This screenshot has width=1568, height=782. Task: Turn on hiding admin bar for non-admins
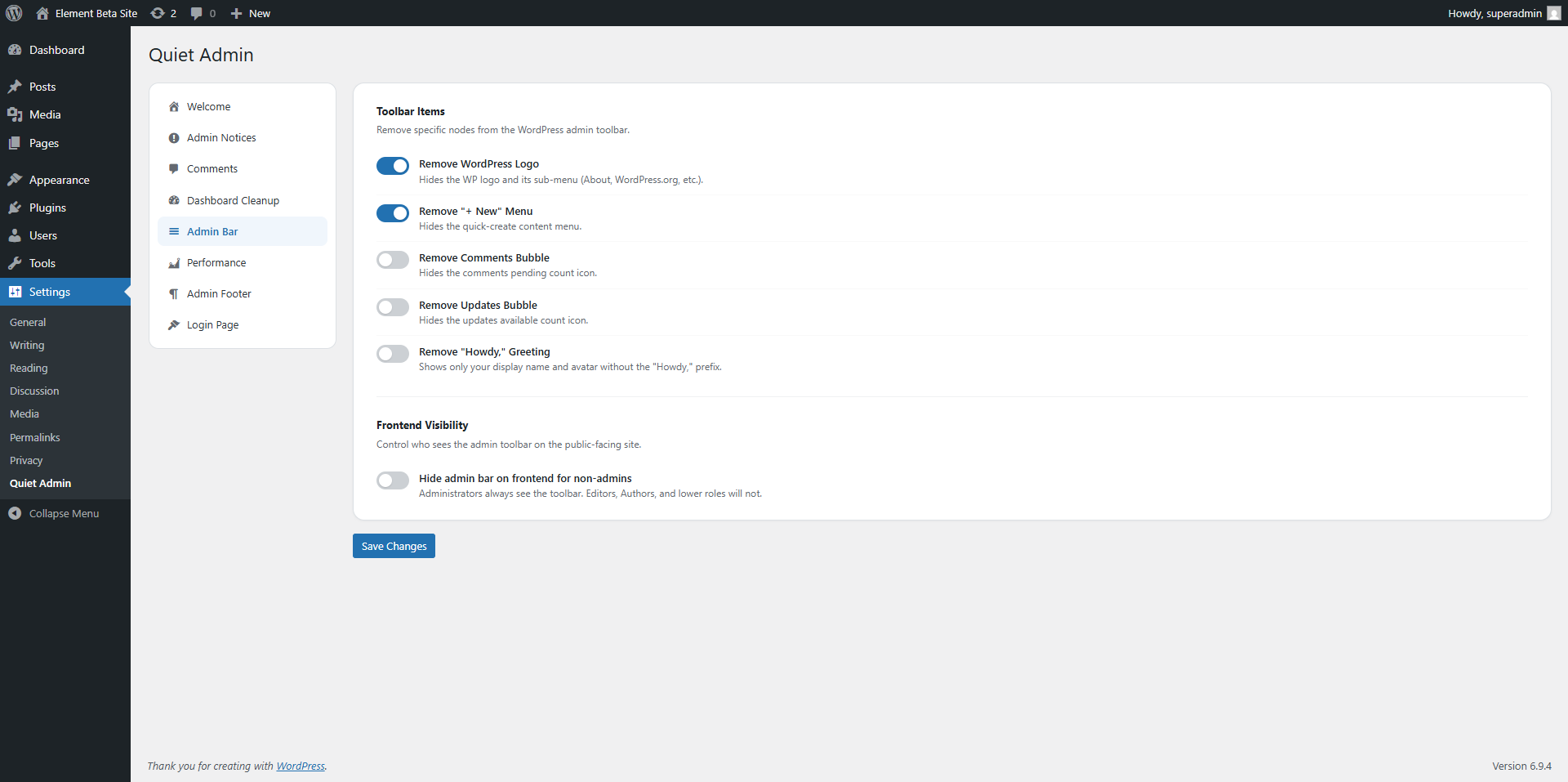[x=392, y=480]
